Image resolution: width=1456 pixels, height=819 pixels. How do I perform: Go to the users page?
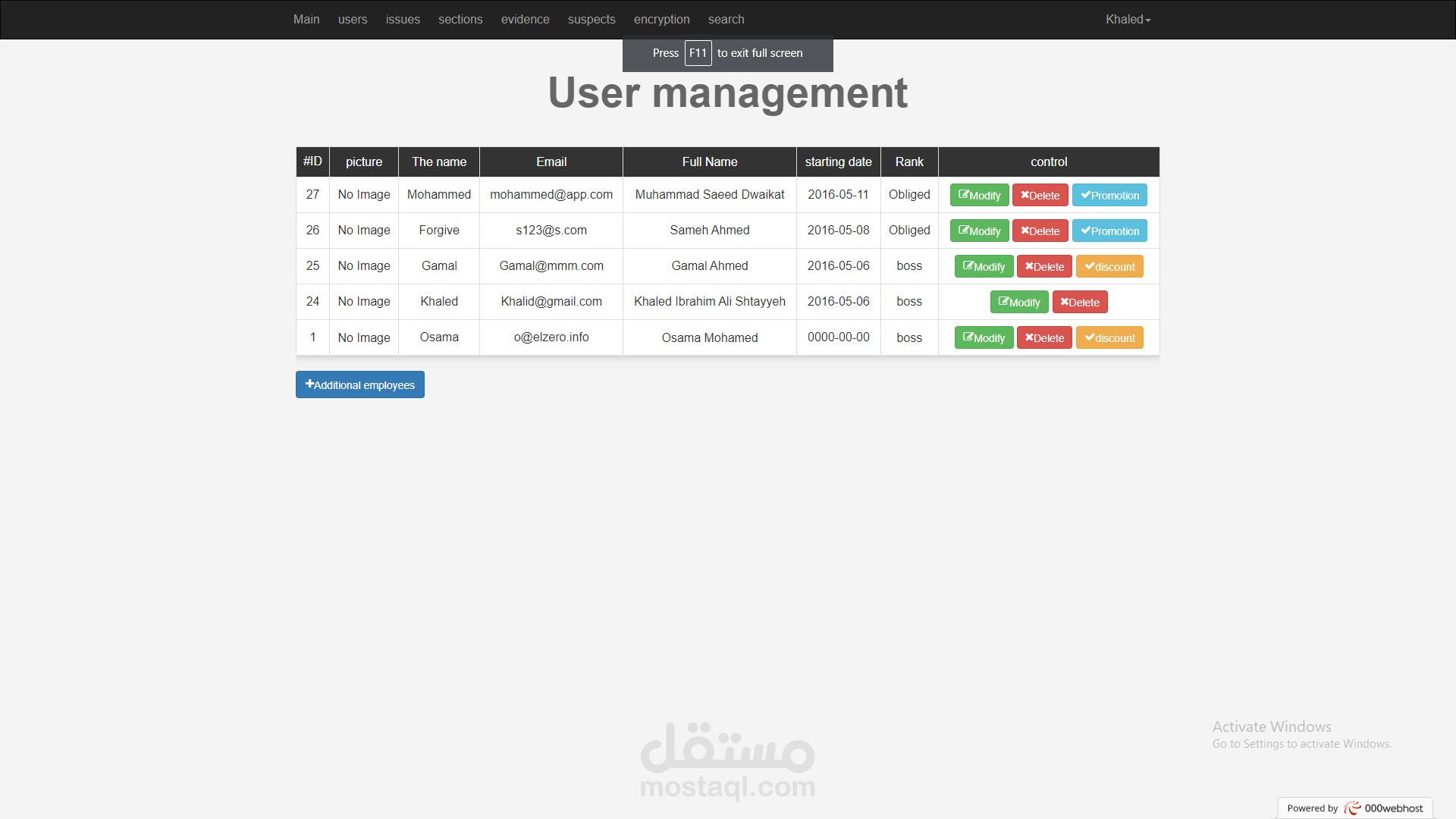click(353, 20)
